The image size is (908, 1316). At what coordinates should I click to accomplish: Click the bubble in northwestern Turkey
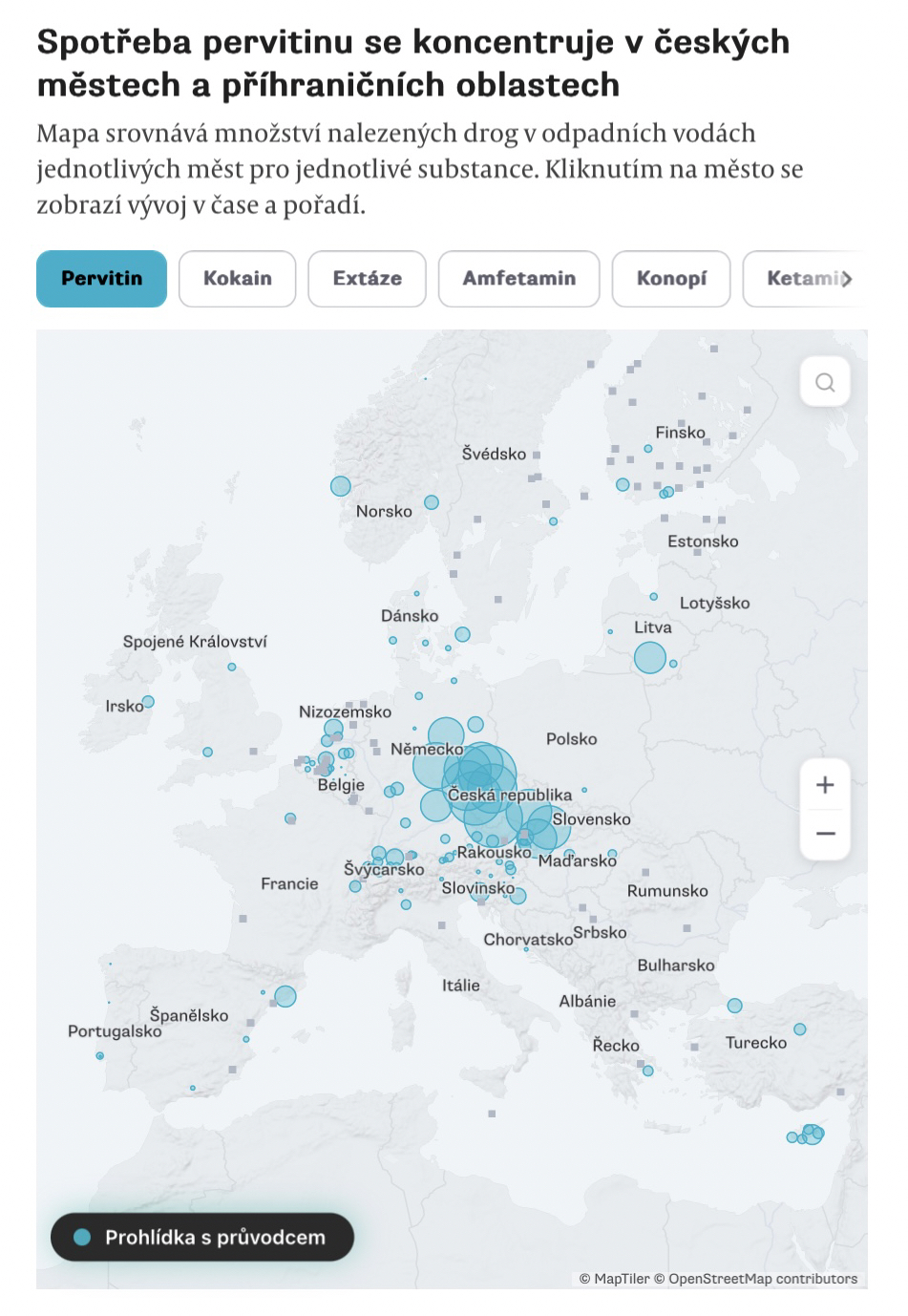pyautogui.click(x=734, y=1006)
